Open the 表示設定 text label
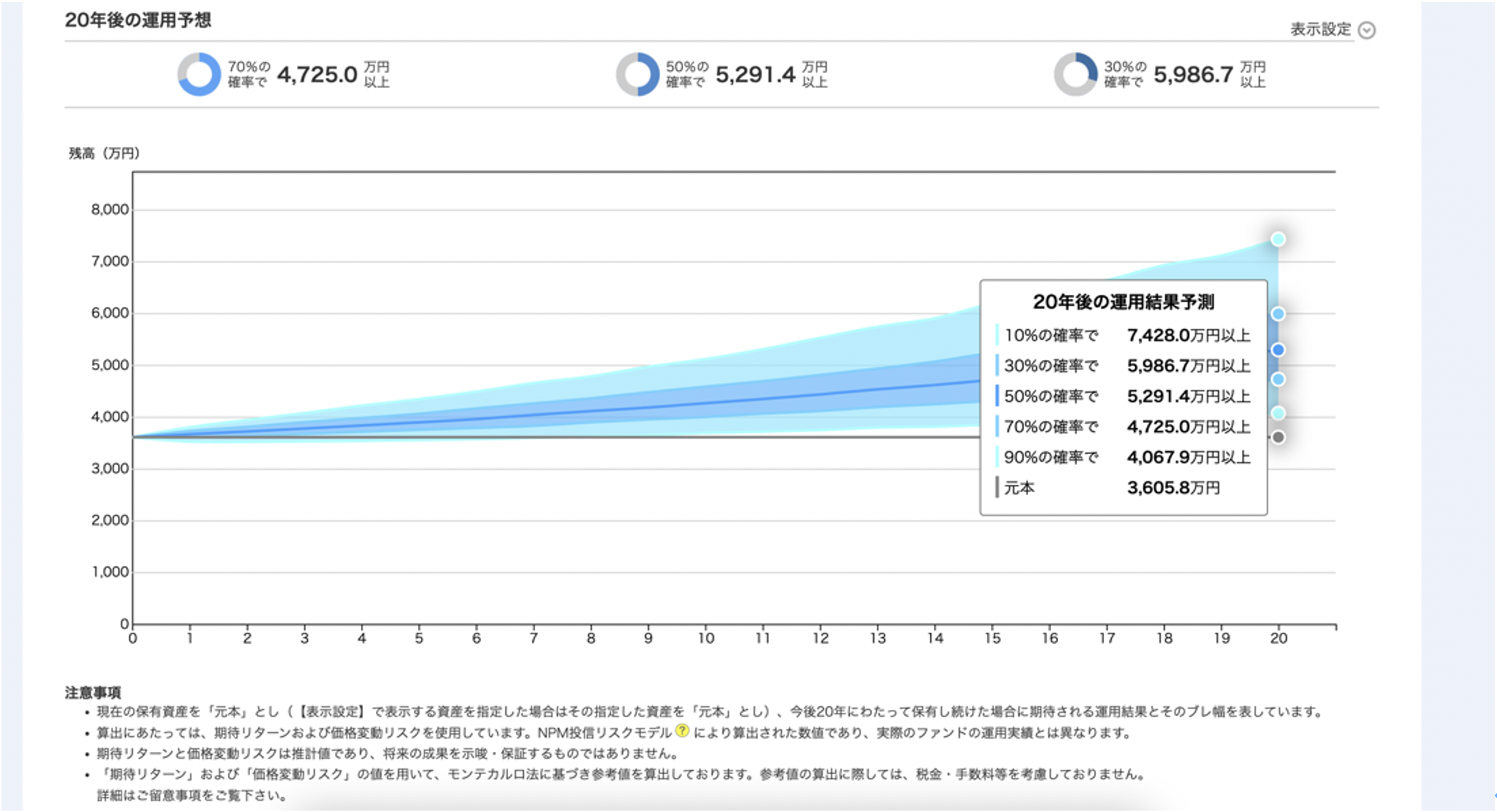Screen dimensions: 1497x812 click(1320, 30)
